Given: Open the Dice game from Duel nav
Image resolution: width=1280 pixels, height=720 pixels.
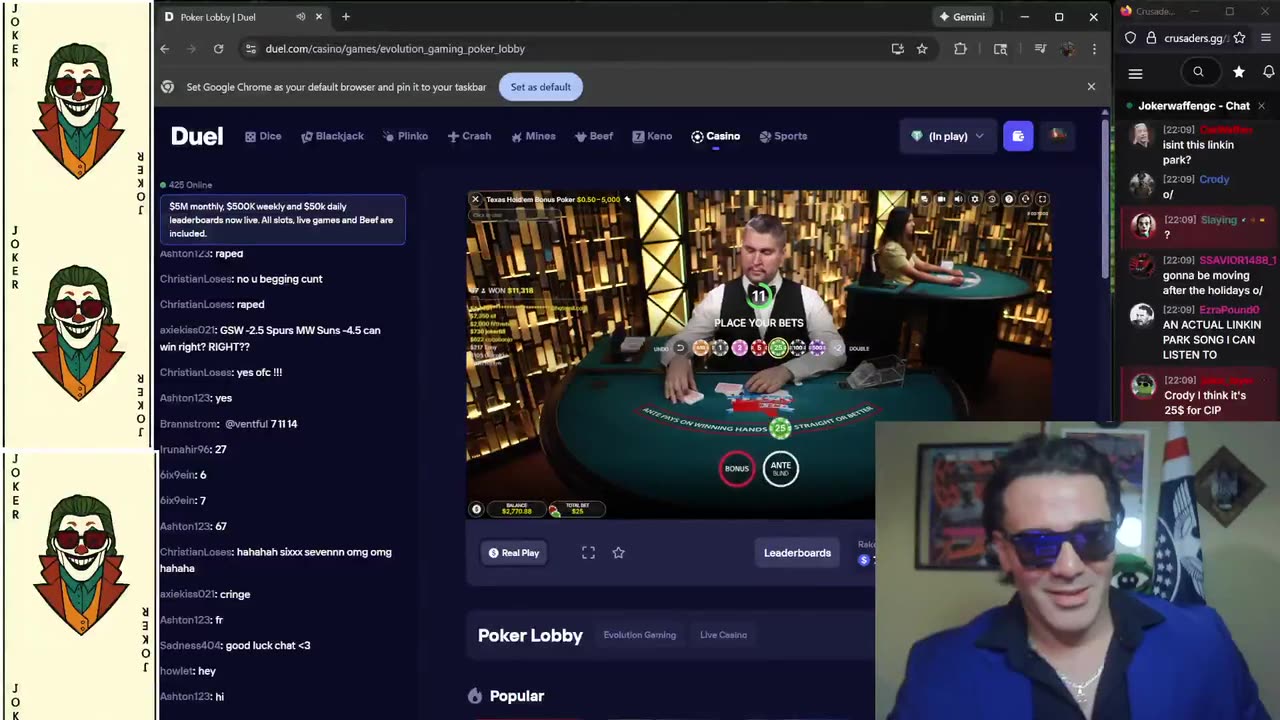Looking at the screenshot, I should click(x=263, y=136).
